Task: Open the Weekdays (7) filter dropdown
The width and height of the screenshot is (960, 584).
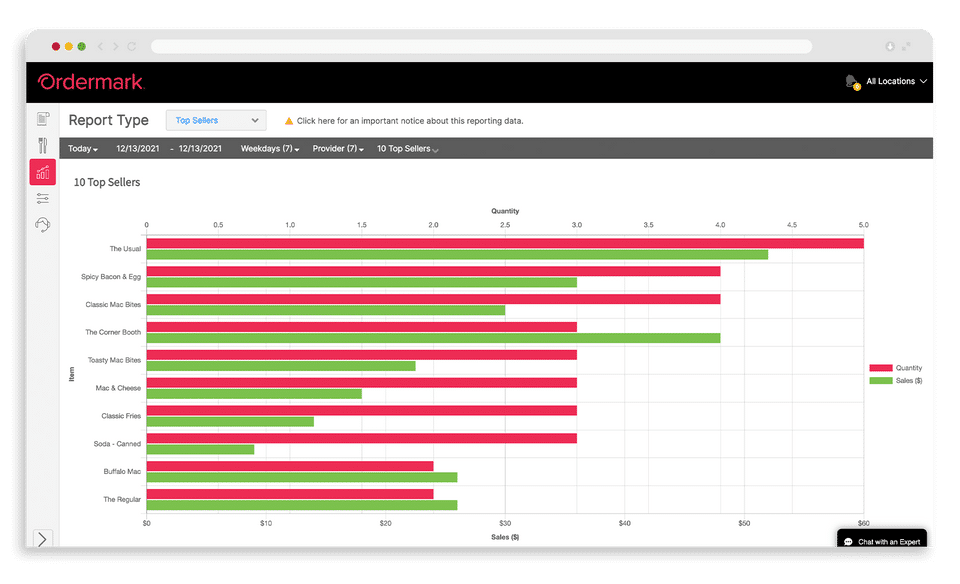Action: (270, 149)
